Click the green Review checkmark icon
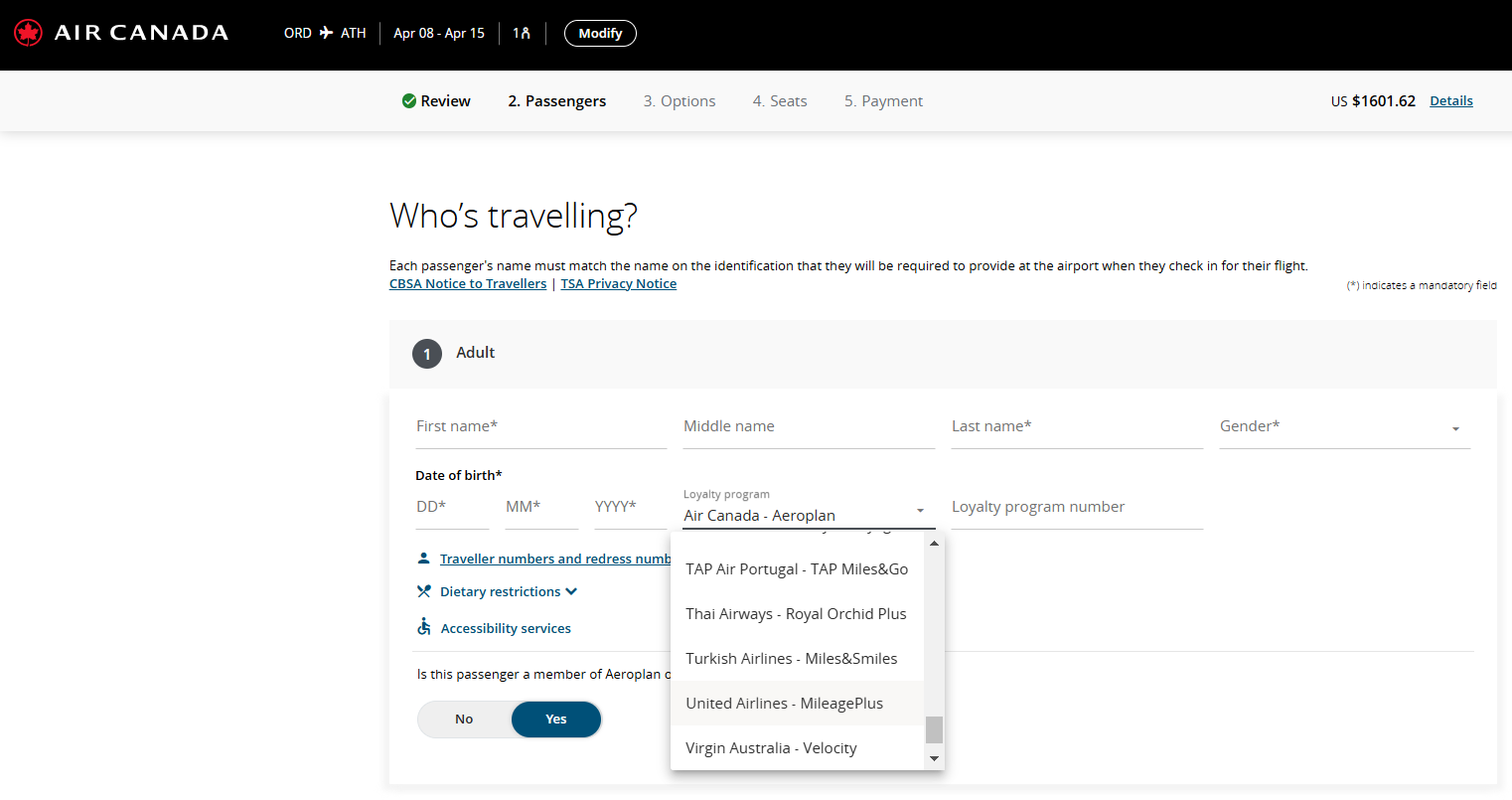The height and width of the screenshot is (800, 1512). coord(408,101)
